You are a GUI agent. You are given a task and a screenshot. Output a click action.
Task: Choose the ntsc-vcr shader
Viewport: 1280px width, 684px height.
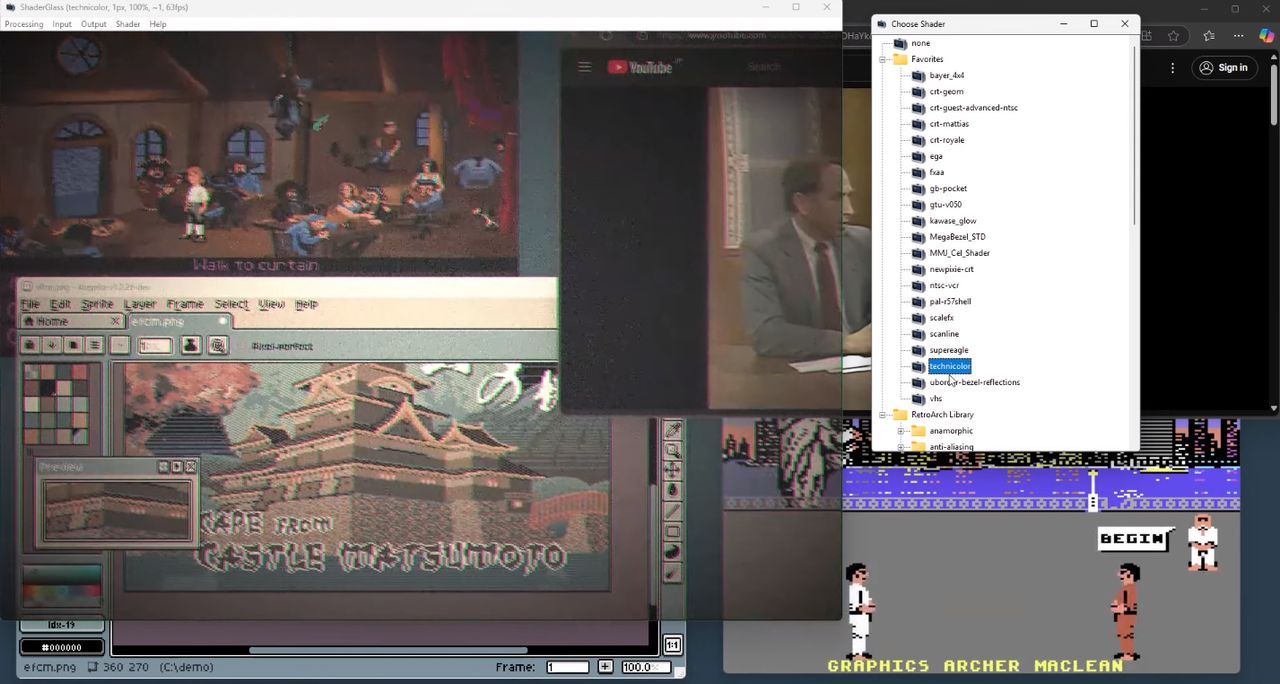pos(944,286)
